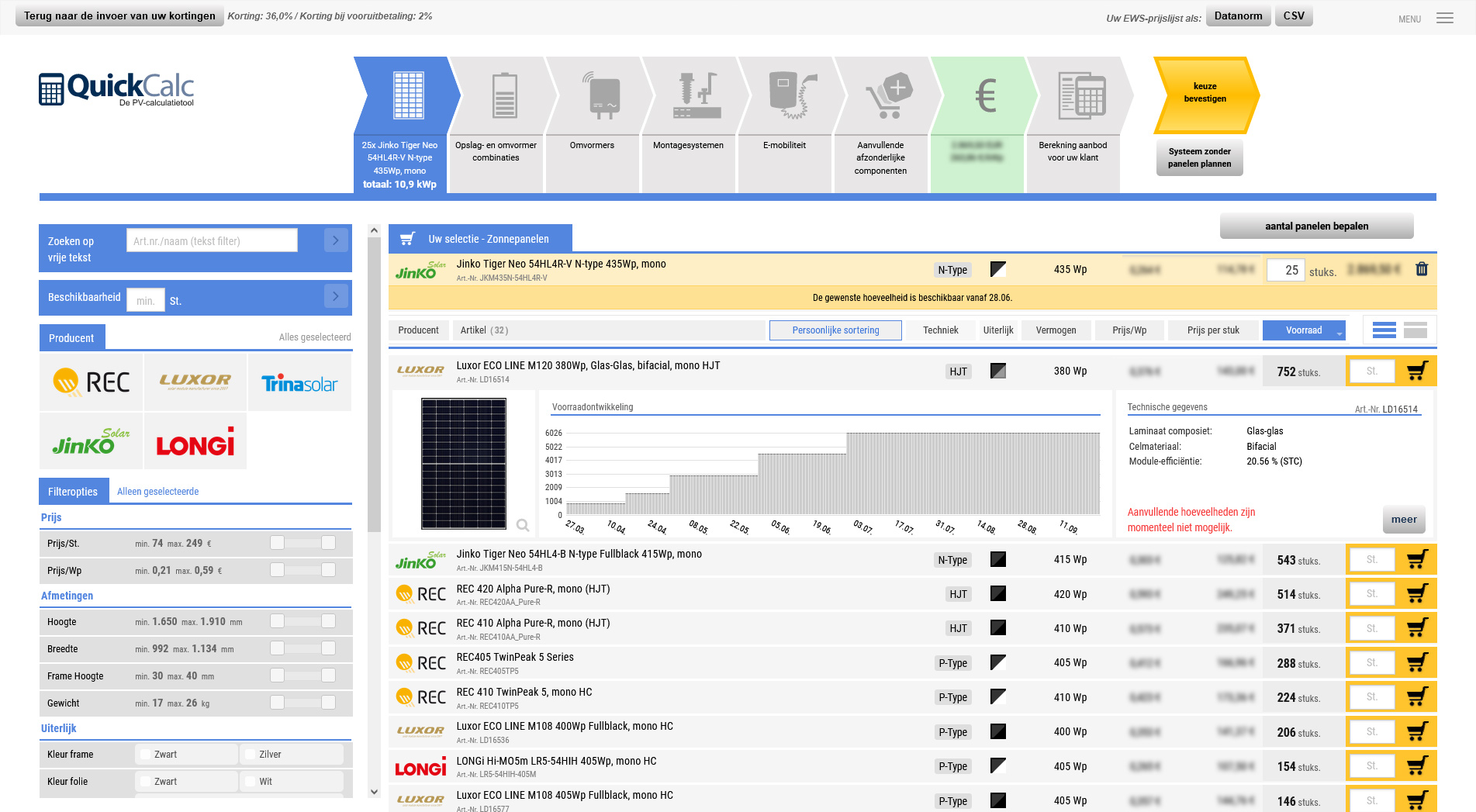Switch to the Alleen geselecteerde filter tab
Viewport: 1476px width, 812px height.
[x=157, y=491]
